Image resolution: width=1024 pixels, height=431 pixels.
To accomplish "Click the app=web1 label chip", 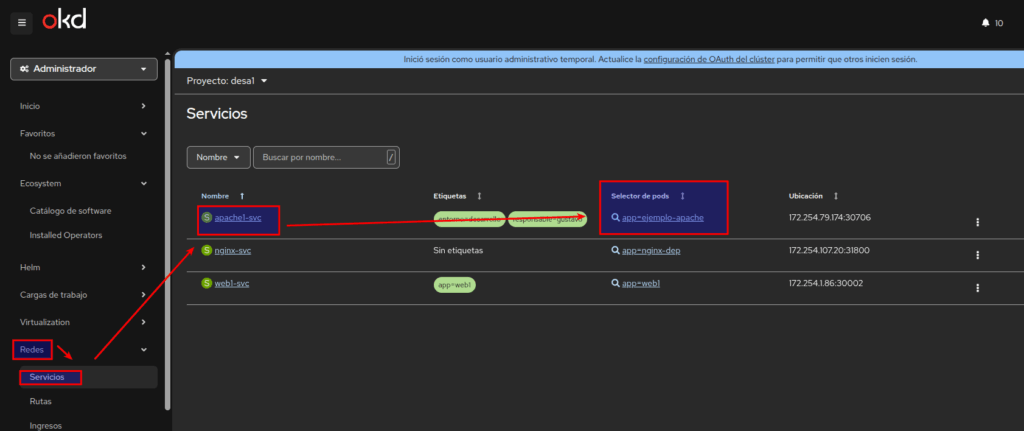I will [454, 284].
